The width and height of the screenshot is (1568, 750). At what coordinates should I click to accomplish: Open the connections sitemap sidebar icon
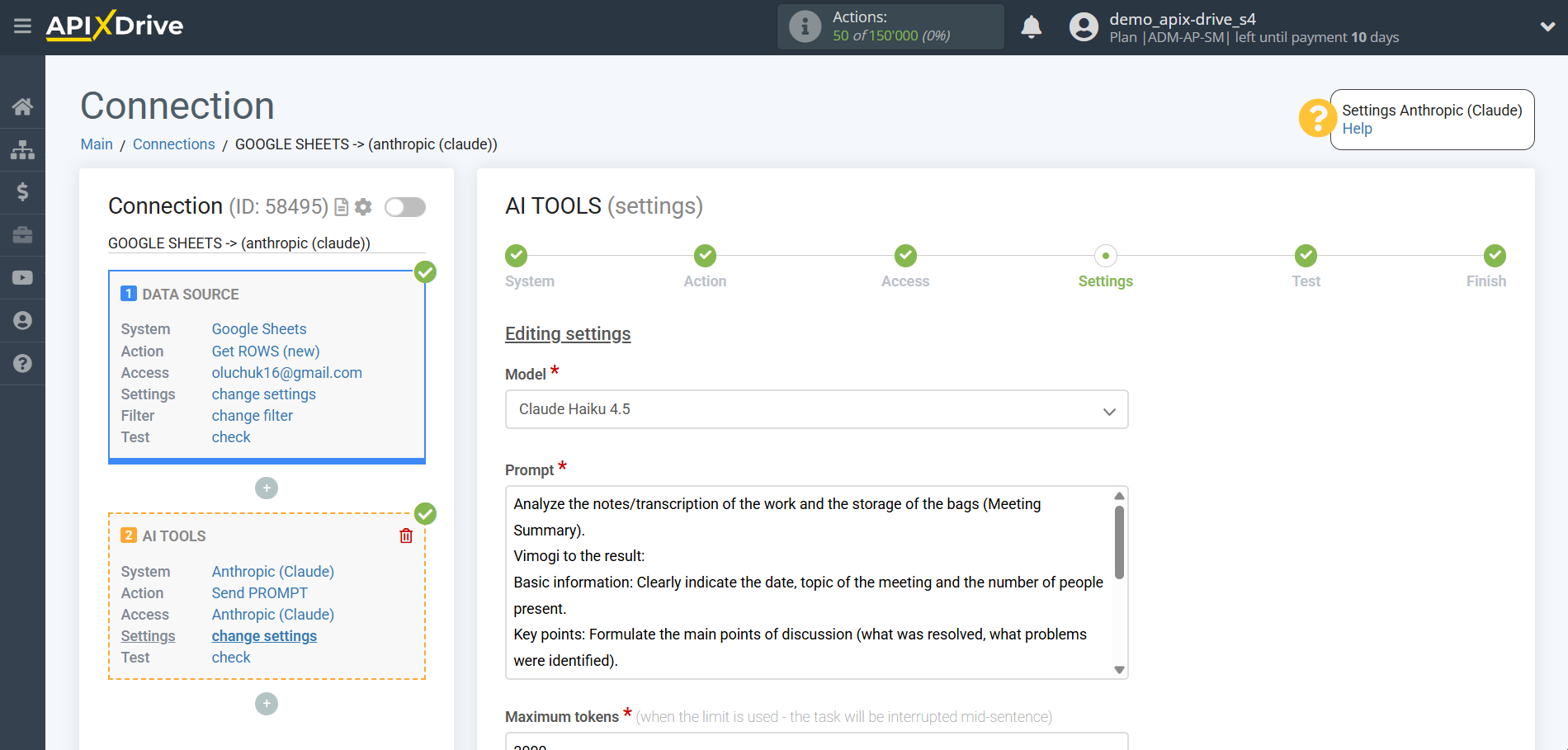22,149
